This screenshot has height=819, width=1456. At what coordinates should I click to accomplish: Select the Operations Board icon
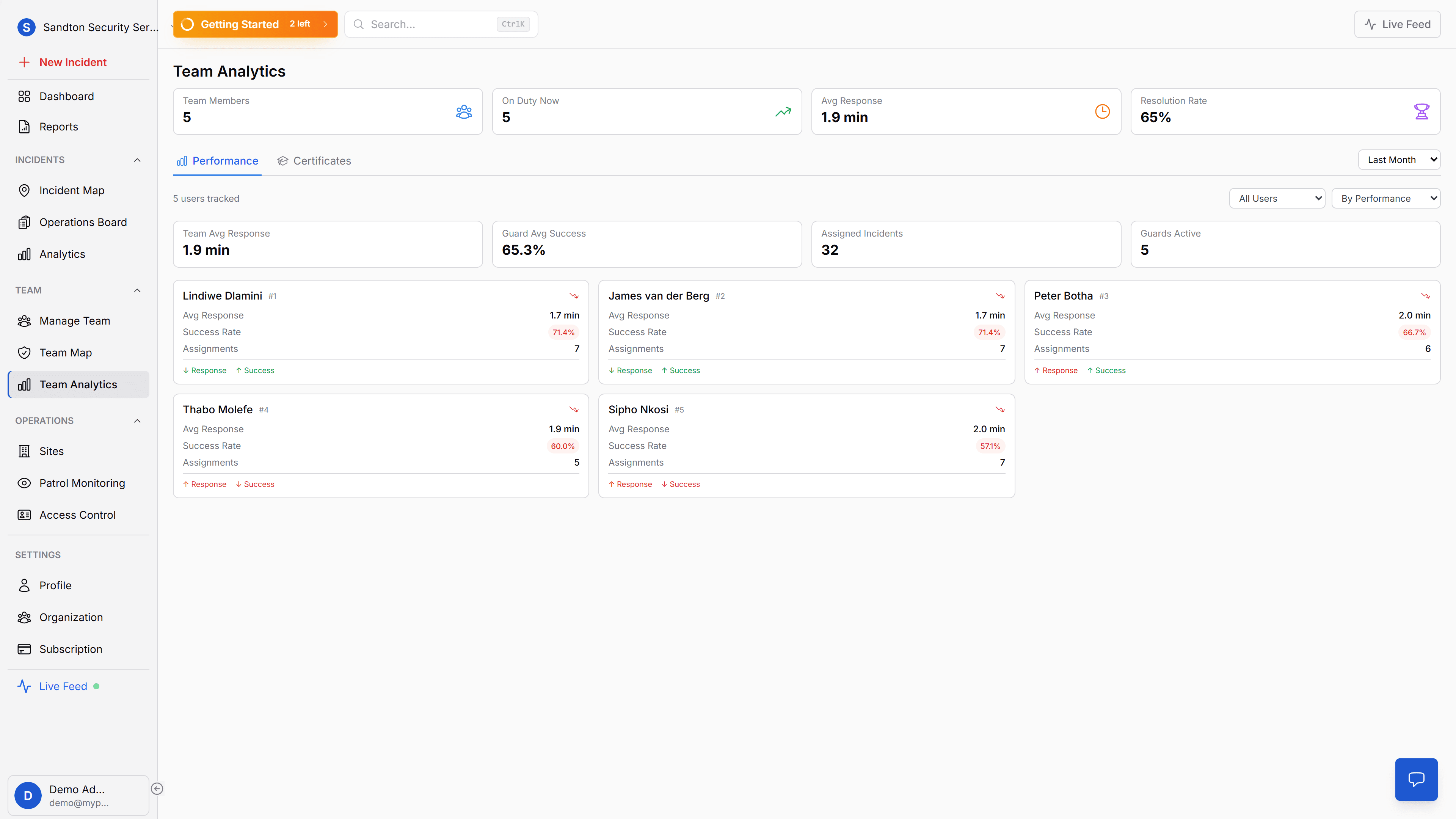click(x=24, y=221)
